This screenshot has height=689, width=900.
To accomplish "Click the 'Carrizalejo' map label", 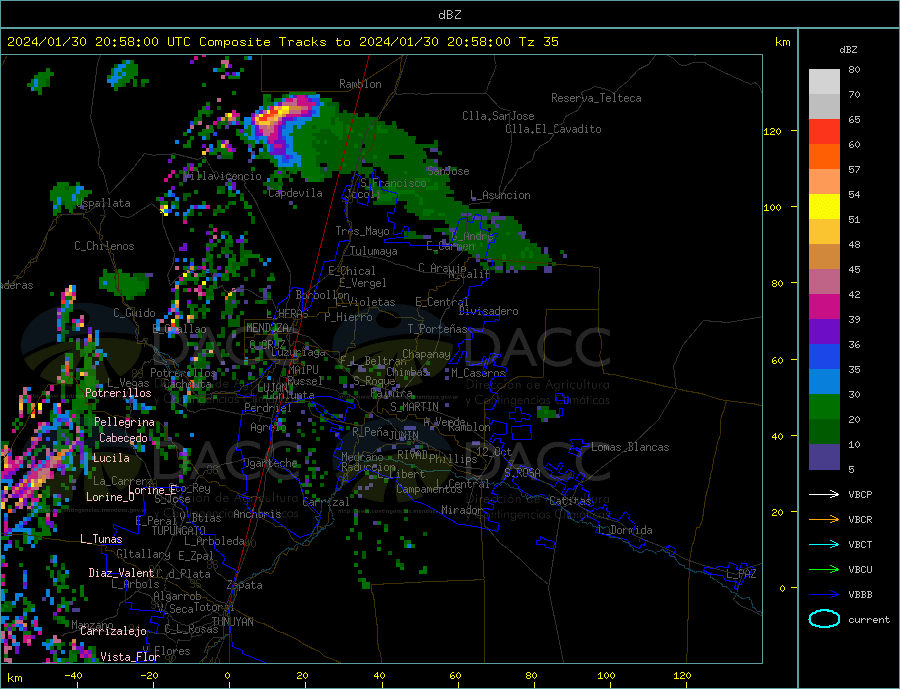I will click(113, 632).
